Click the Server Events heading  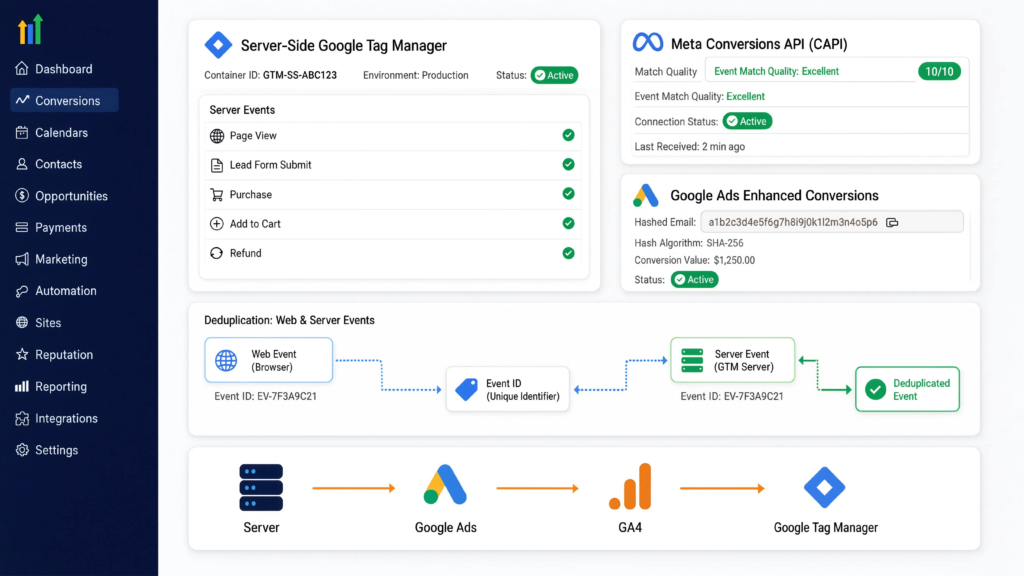click(x=242, y=110)
